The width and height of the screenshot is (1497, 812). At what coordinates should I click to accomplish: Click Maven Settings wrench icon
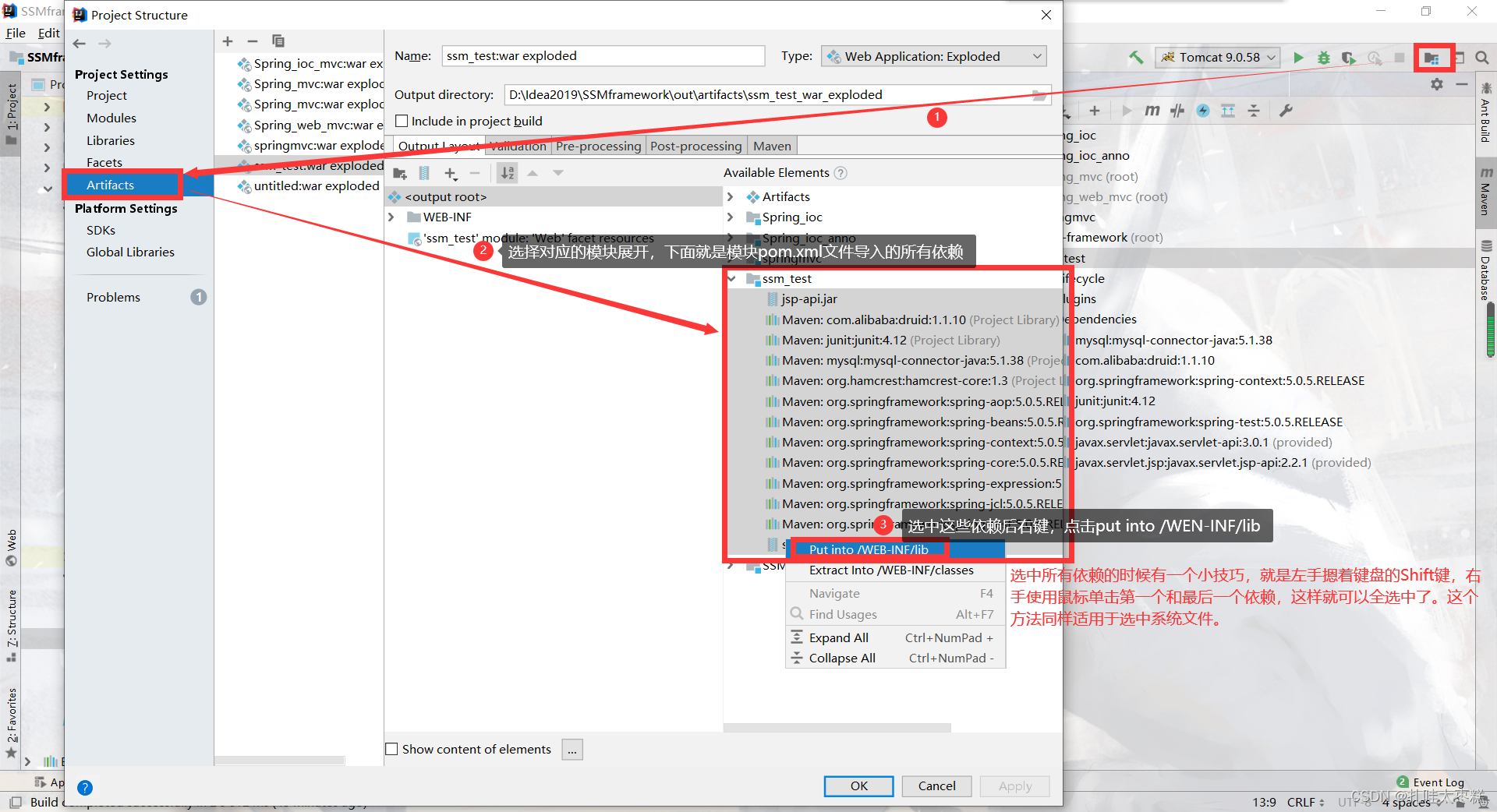[x=1286, y=111]
